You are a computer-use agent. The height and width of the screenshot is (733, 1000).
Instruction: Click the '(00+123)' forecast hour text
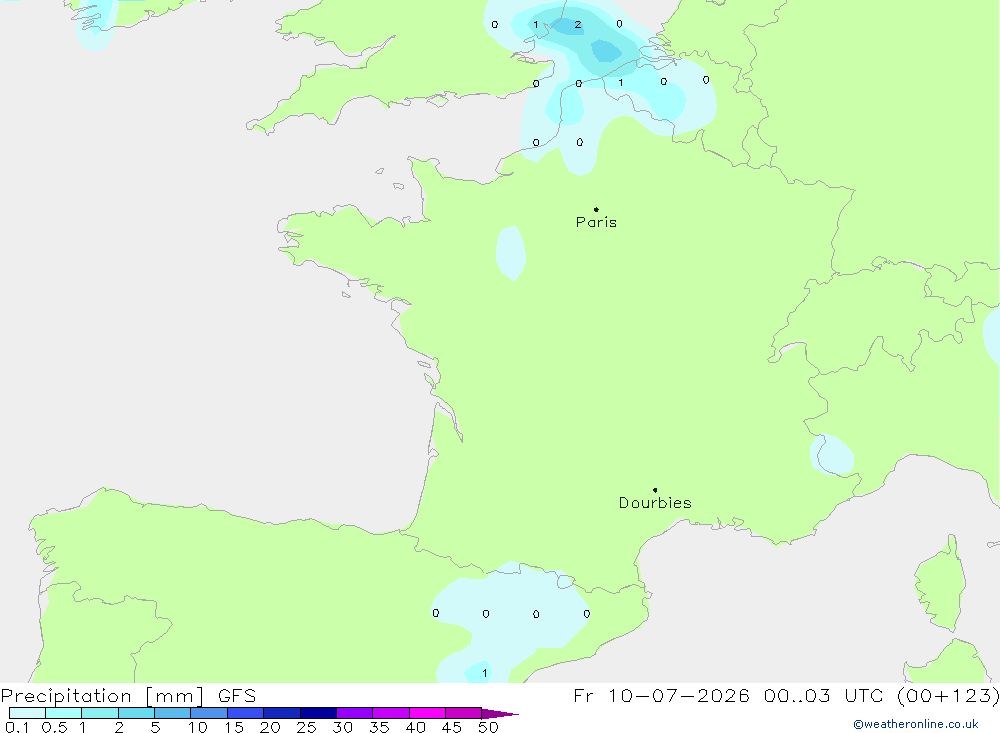click(948, 695)
